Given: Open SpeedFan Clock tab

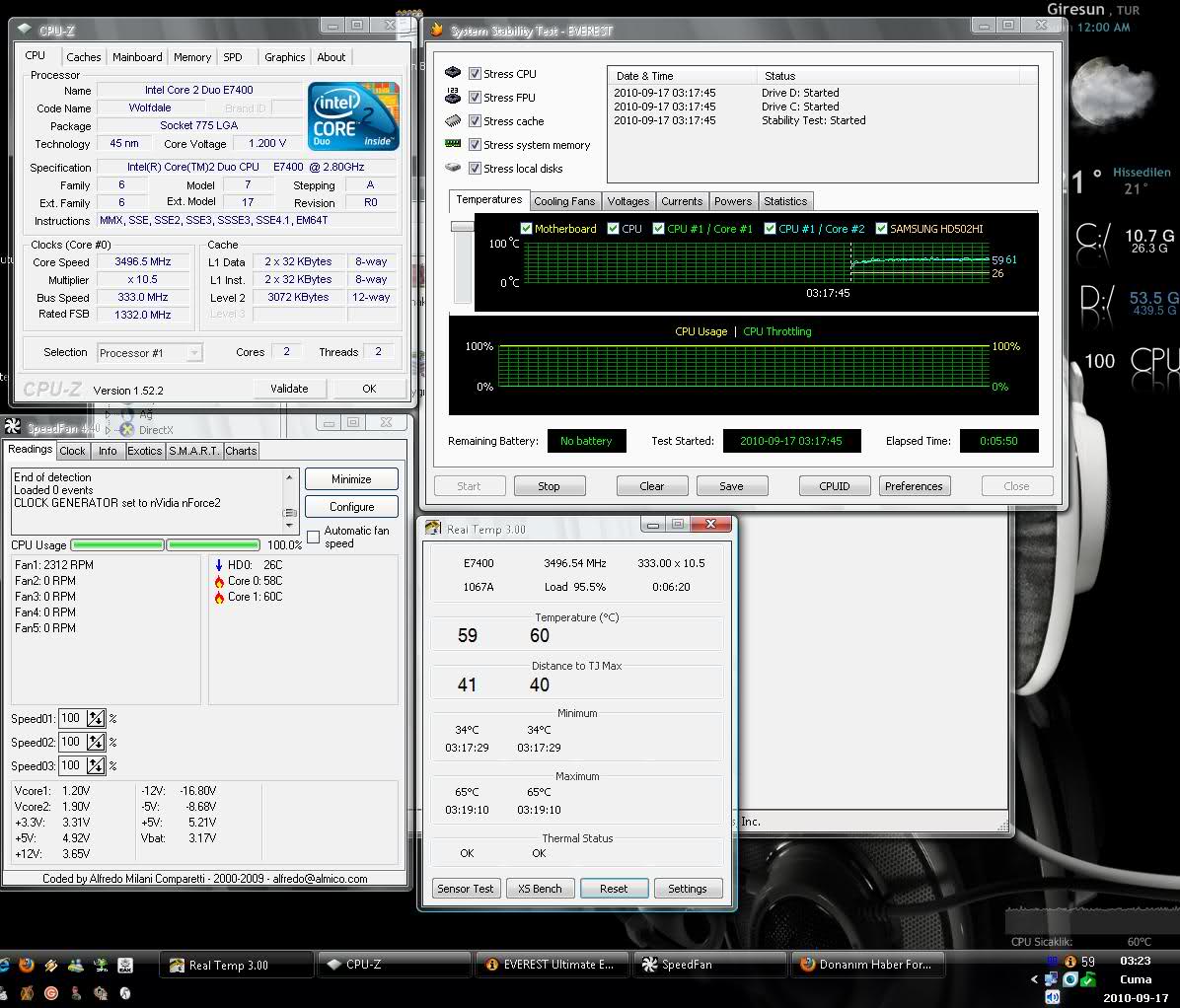Looking at the screenshot, I should click(72, 451).
